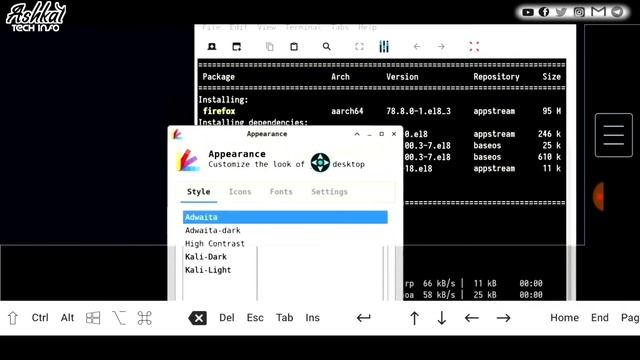The image size is (640, 360).
Task: Switch to the Fonts tab
Action: click(281, 192)
